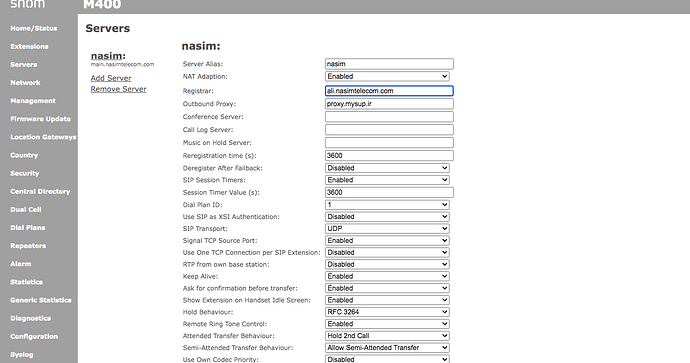The width and height of the screenshot is (690, 363).
Task: Open Firmware Update page
Action: [x=40, y=119]
